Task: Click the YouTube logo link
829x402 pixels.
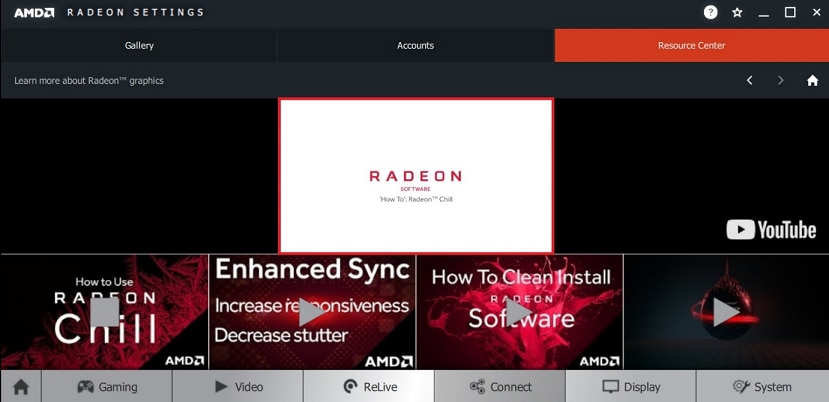Action: point(771,230)
